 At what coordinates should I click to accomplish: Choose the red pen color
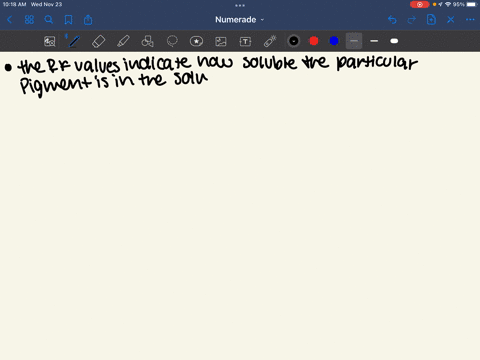tap(314, 41)
